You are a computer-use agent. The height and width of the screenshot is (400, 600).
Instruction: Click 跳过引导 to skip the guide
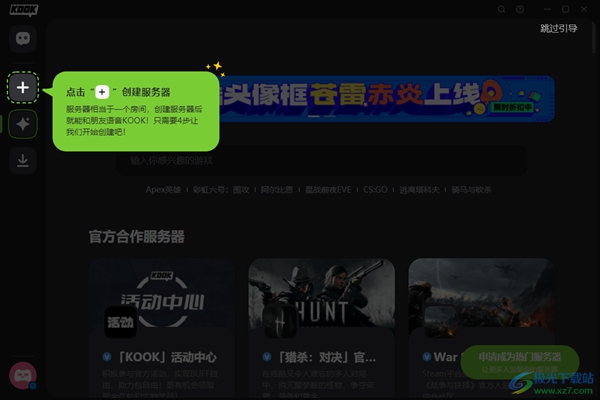click(558, 28)
